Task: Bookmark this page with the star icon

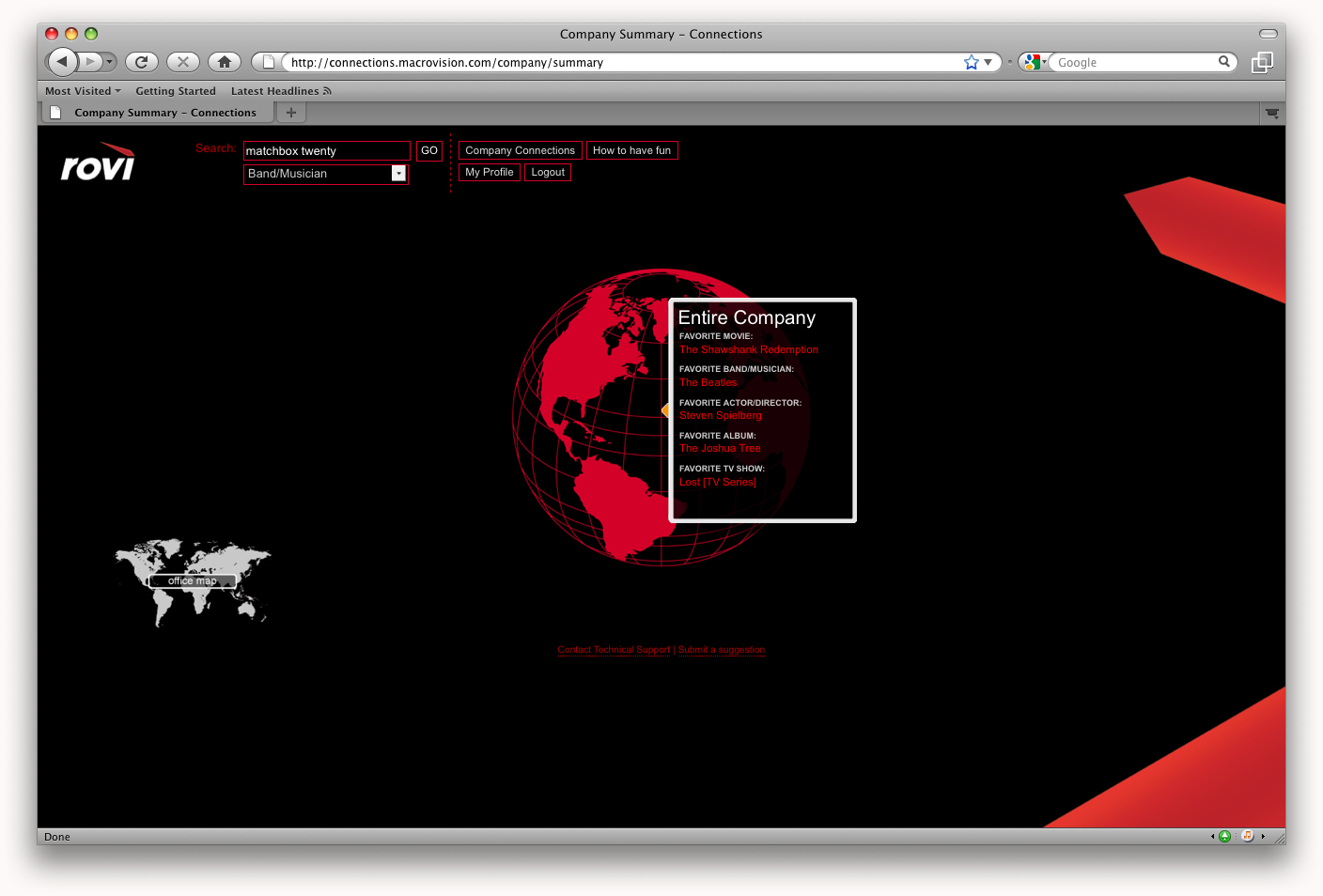Action: point(972,62)
